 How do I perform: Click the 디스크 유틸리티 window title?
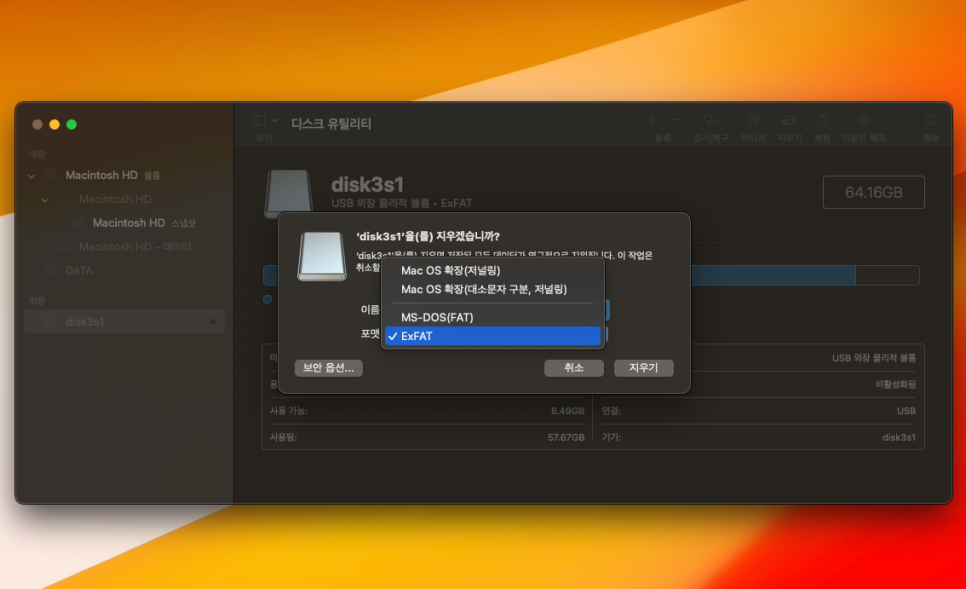(x=331, y=123)
